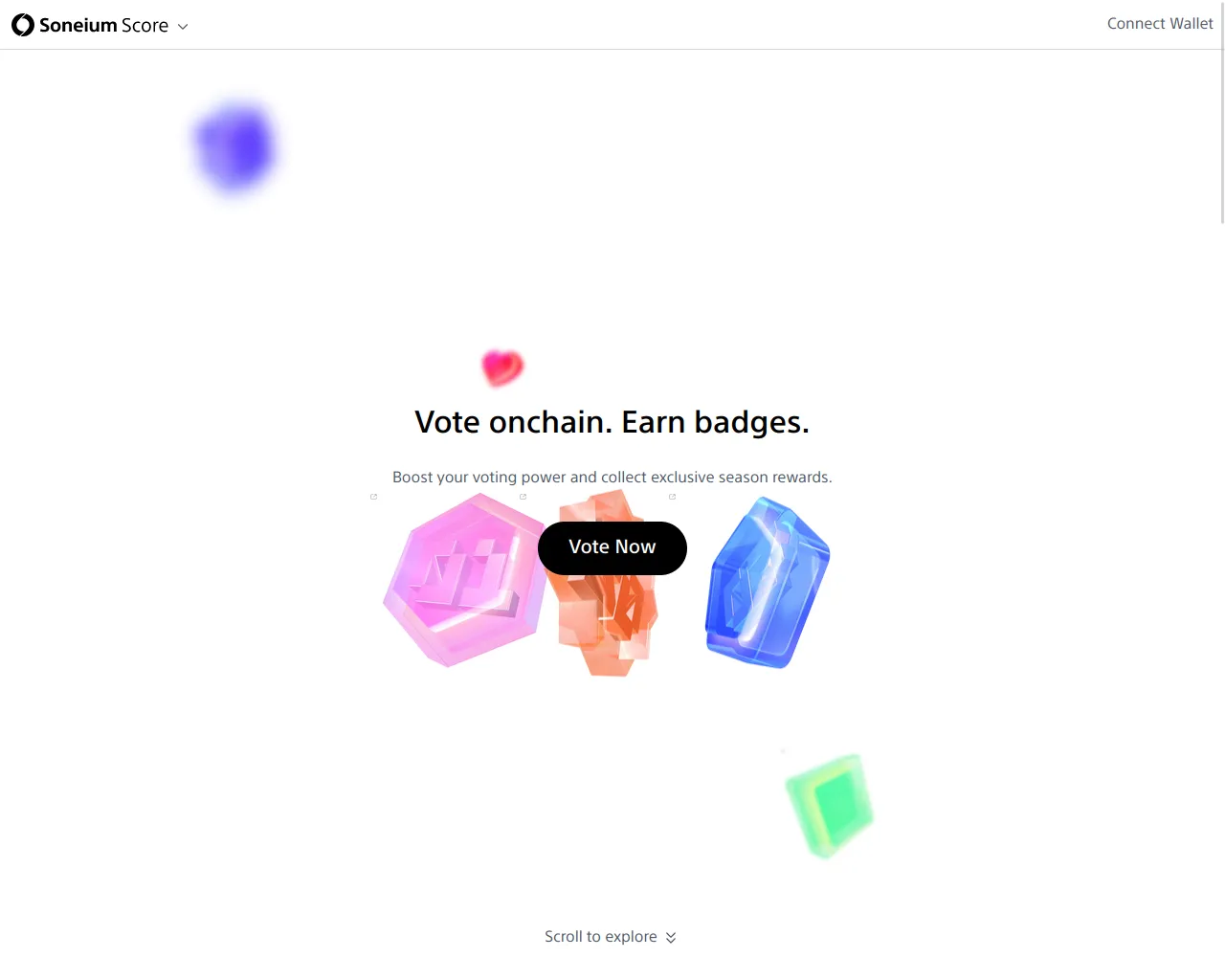This screenshot has width=1225, height=980.
Task: Open external link icon above orange badge
Action: click(x=523, y=497)
